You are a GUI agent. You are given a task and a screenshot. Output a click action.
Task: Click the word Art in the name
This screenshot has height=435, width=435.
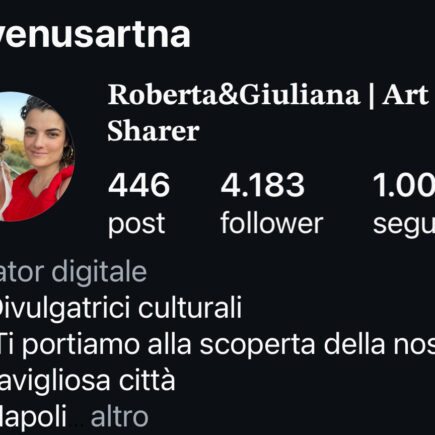point(405,95)
